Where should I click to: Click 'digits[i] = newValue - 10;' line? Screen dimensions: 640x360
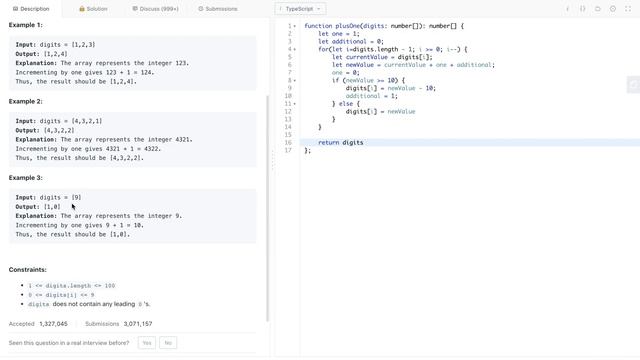[x=391, y=88]
